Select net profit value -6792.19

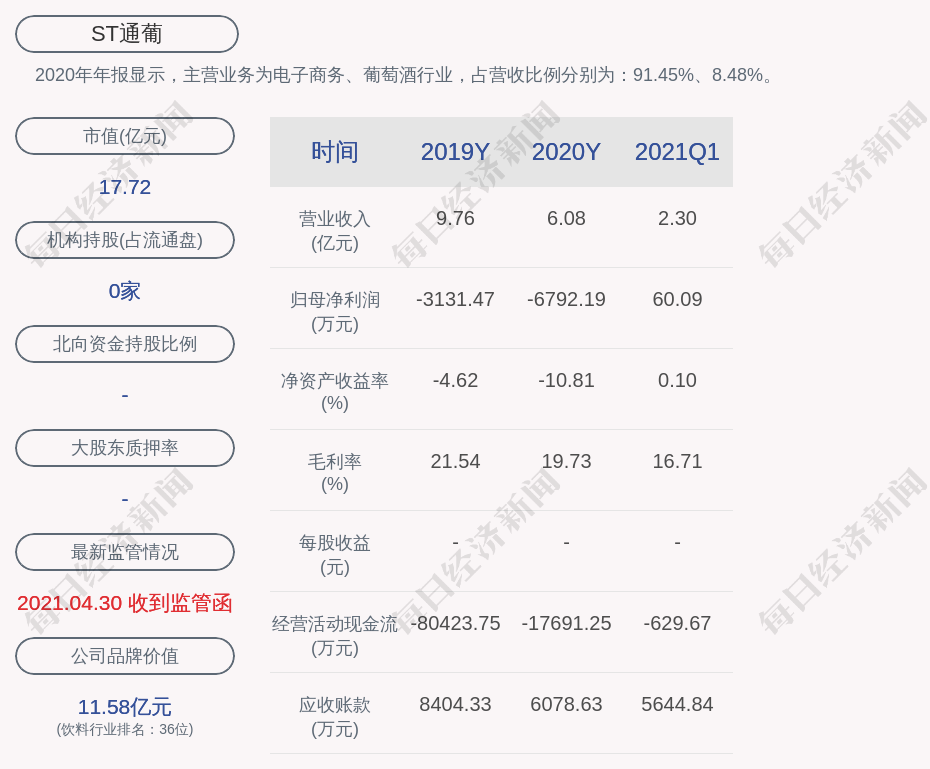(x=566, y=299)
